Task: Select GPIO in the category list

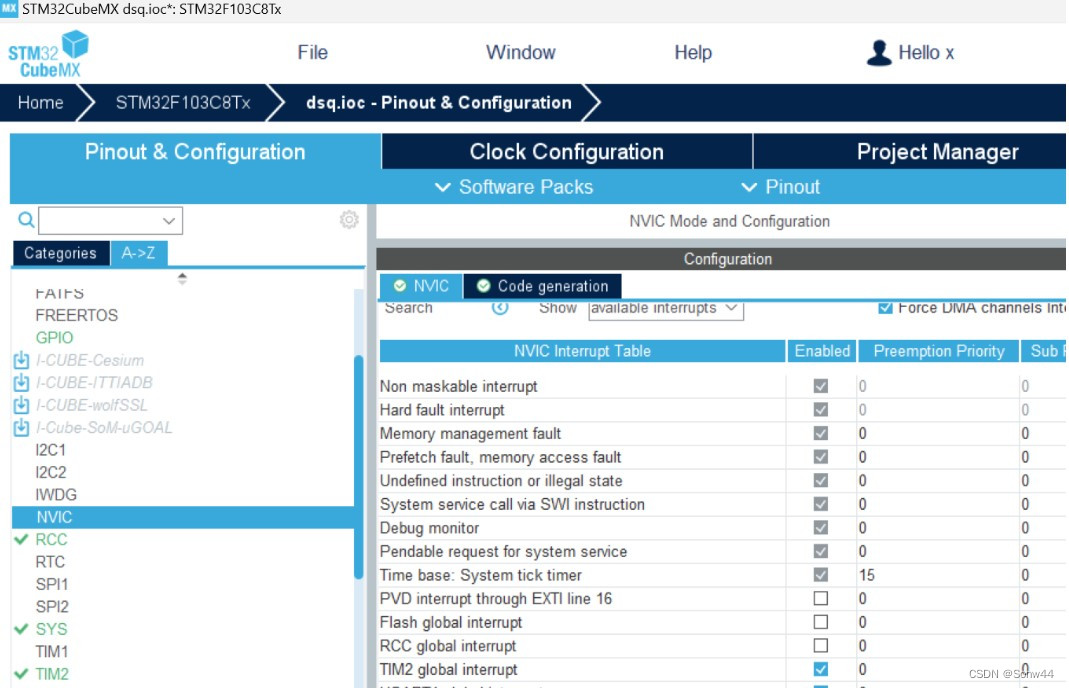Action: 54,338
